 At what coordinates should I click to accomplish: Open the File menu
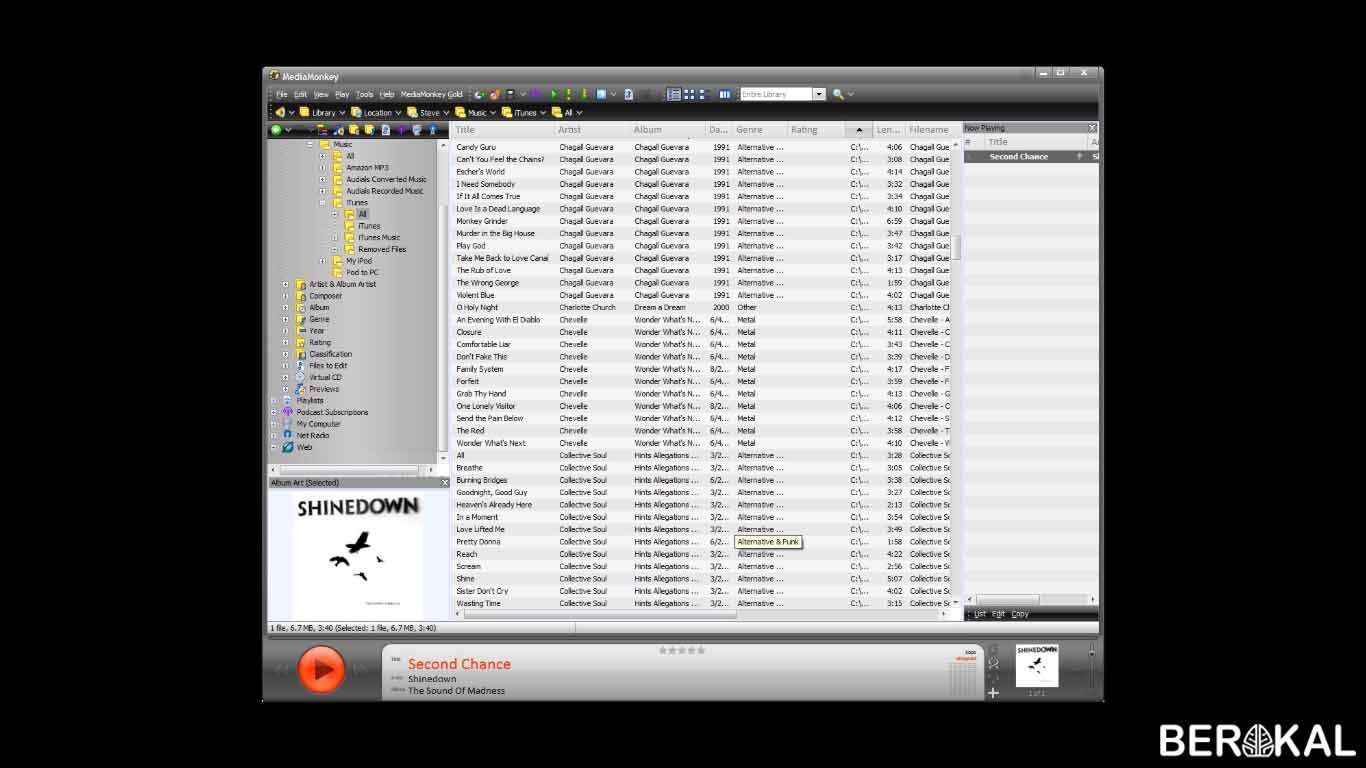pyautogui.click(x=282, y=94)
